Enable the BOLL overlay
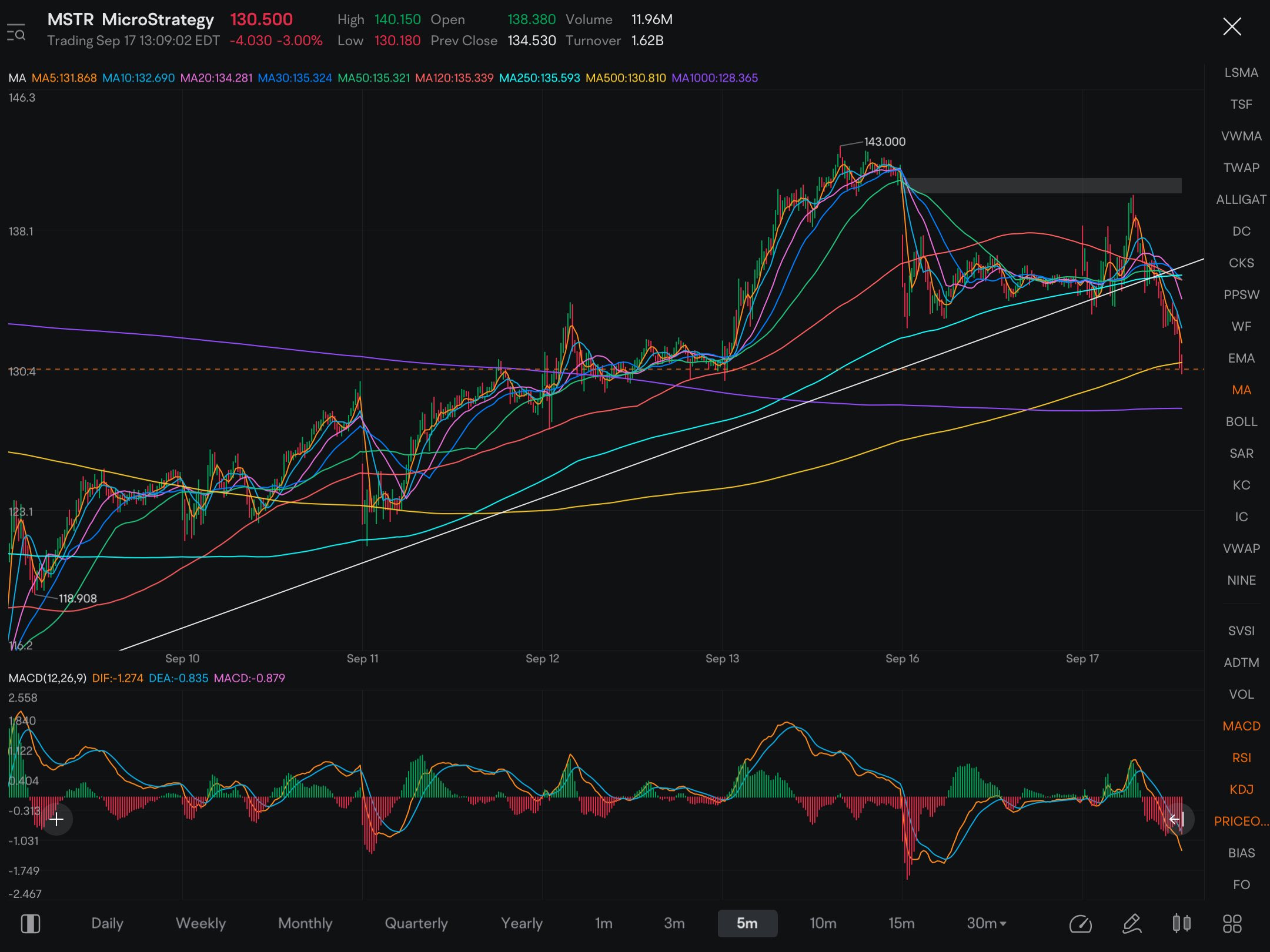 point(1241,422)
